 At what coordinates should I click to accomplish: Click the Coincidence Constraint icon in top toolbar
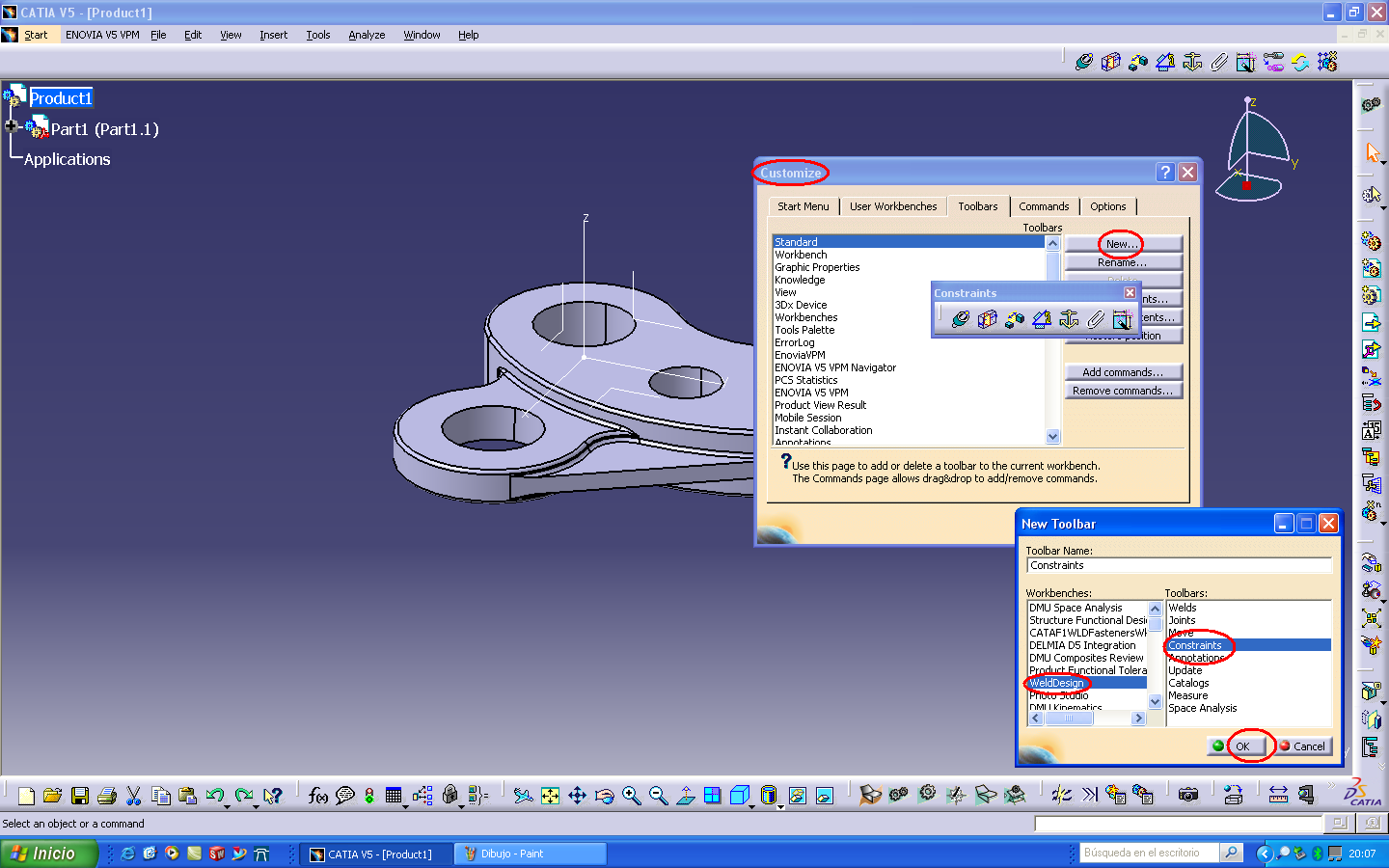coord(1084,62)
